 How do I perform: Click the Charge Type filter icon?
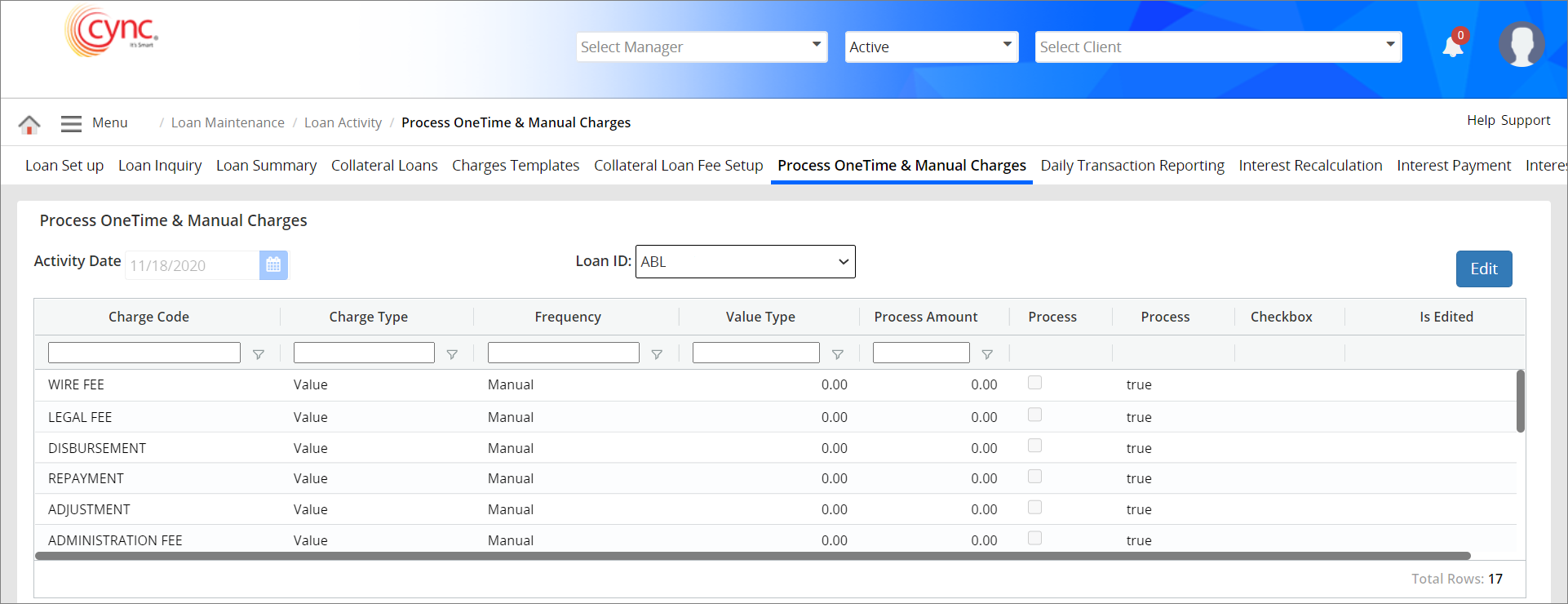[452, 354]
